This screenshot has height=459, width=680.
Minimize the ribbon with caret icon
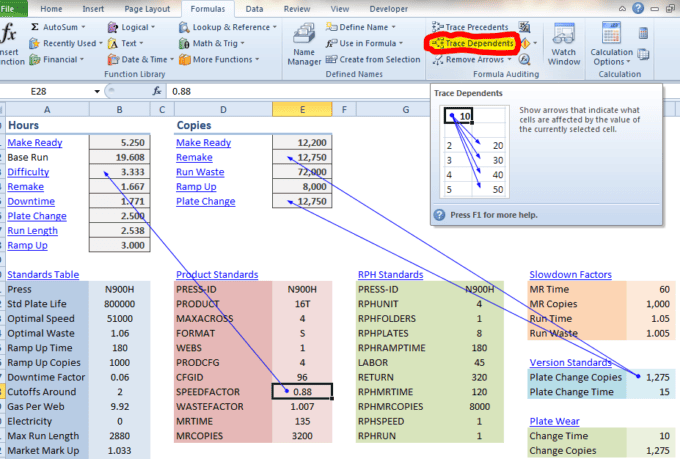click(x=622, y=8)
